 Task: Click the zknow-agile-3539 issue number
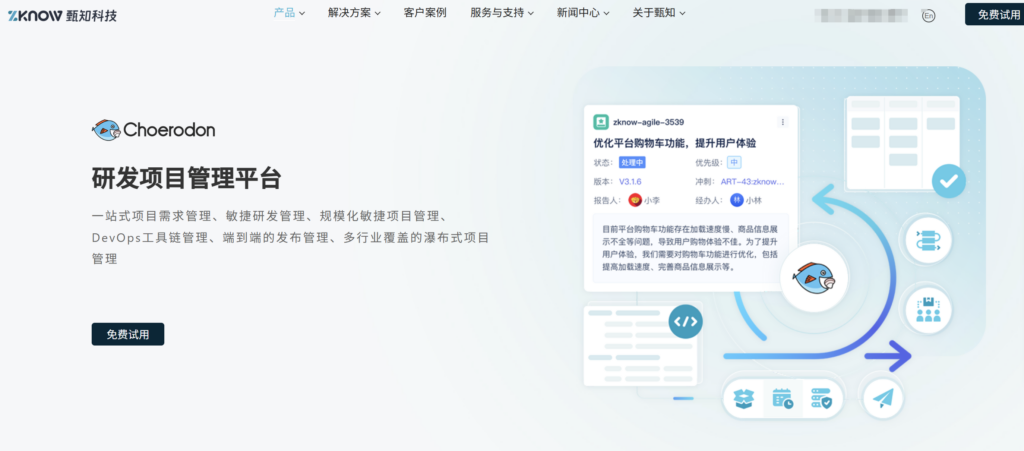click(648, 122)
